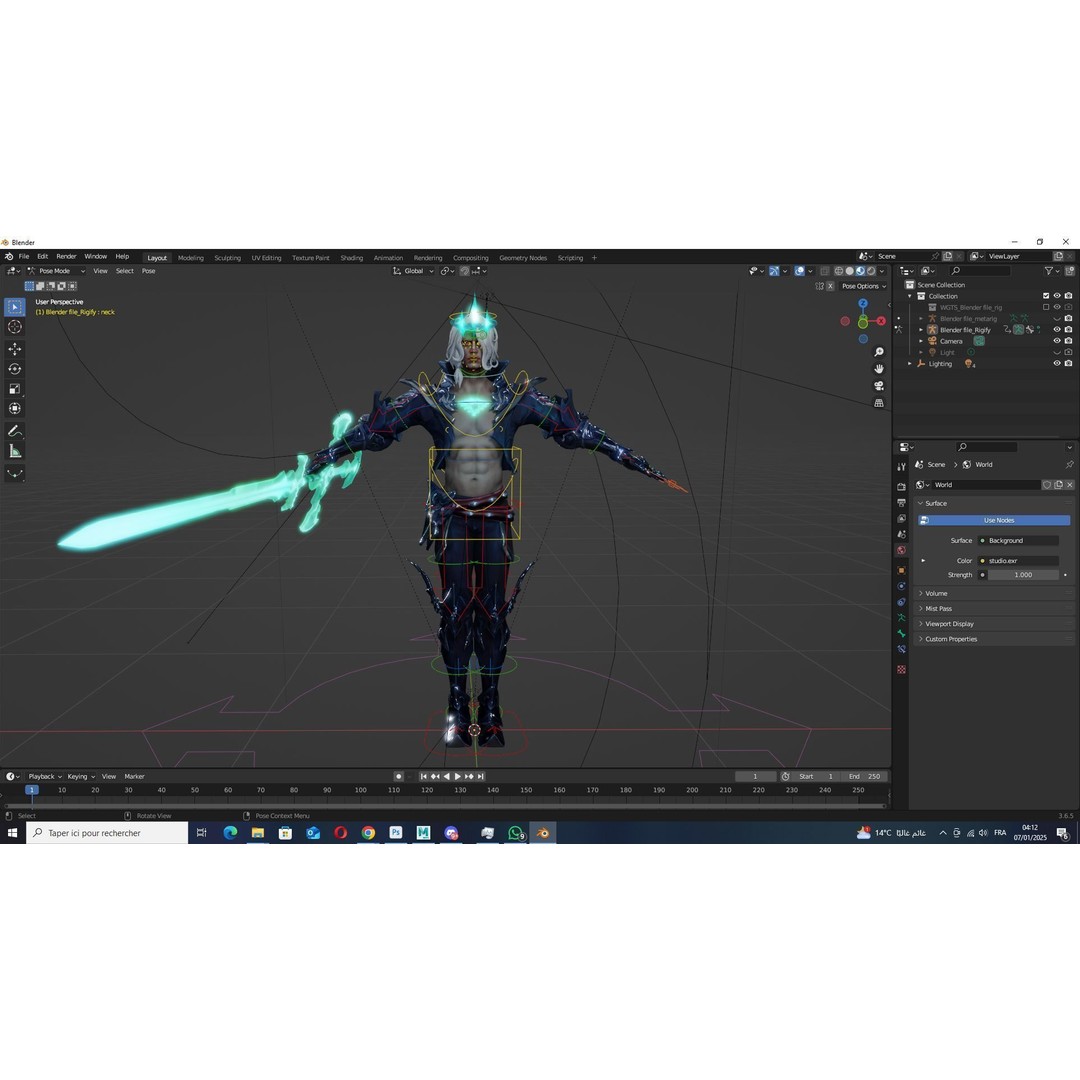Click the Windows Start button
1080x1080 pixels.
click(12, 833)
